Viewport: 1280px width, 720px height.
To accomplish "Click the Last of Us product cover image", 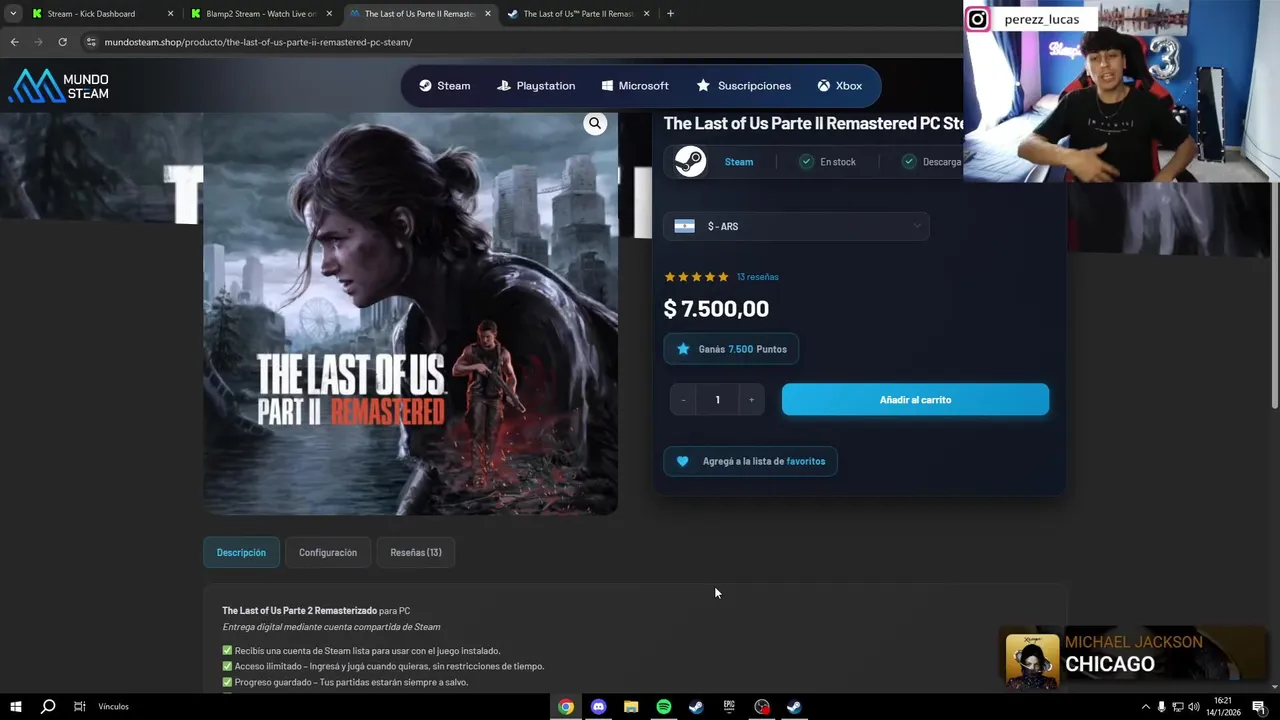I will 410,314.
